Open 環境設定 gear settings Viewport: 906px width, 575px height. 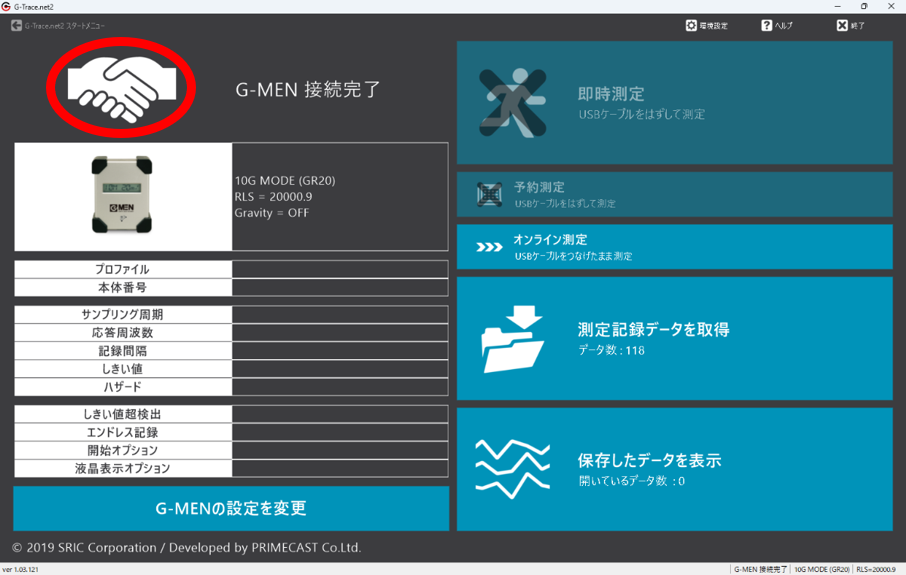pos(706,25)
